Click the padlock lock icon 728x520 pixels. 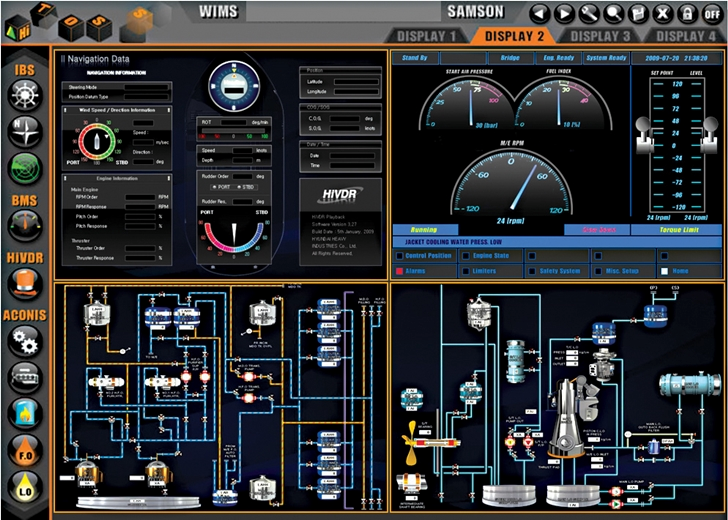(687, 14)
